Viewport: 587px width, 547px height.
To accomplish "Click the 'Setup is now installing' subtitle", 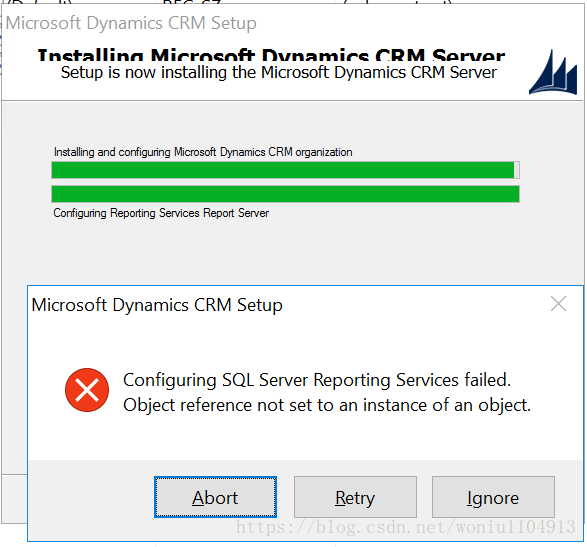I will click(279, 72).
